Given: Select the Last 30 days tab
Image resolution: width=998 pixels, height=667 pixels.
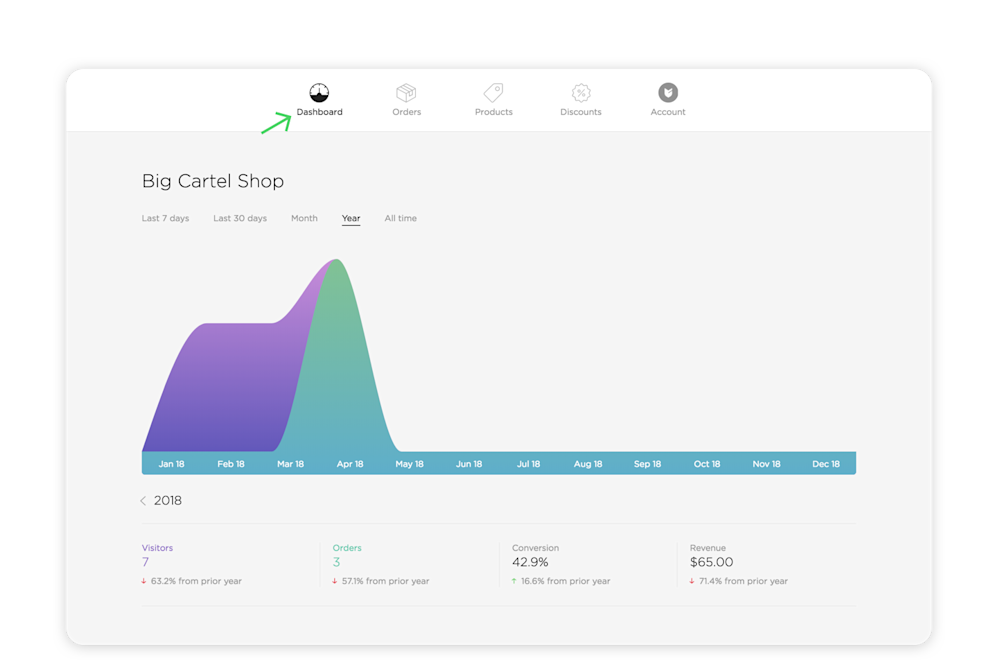Looking at the screenshot, I should coord(240,218).
